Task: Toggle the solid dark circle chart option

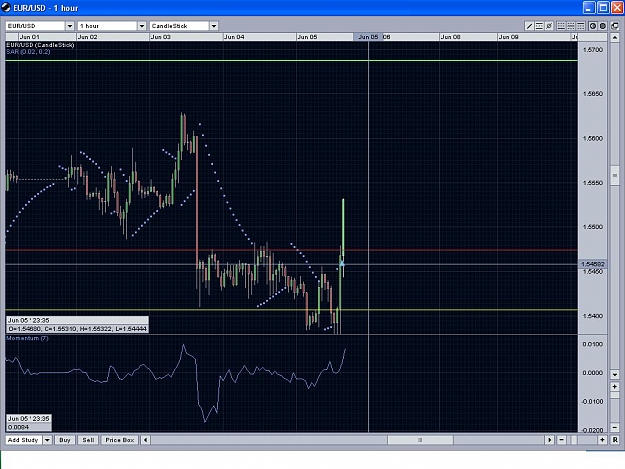Action: (603, 26)
